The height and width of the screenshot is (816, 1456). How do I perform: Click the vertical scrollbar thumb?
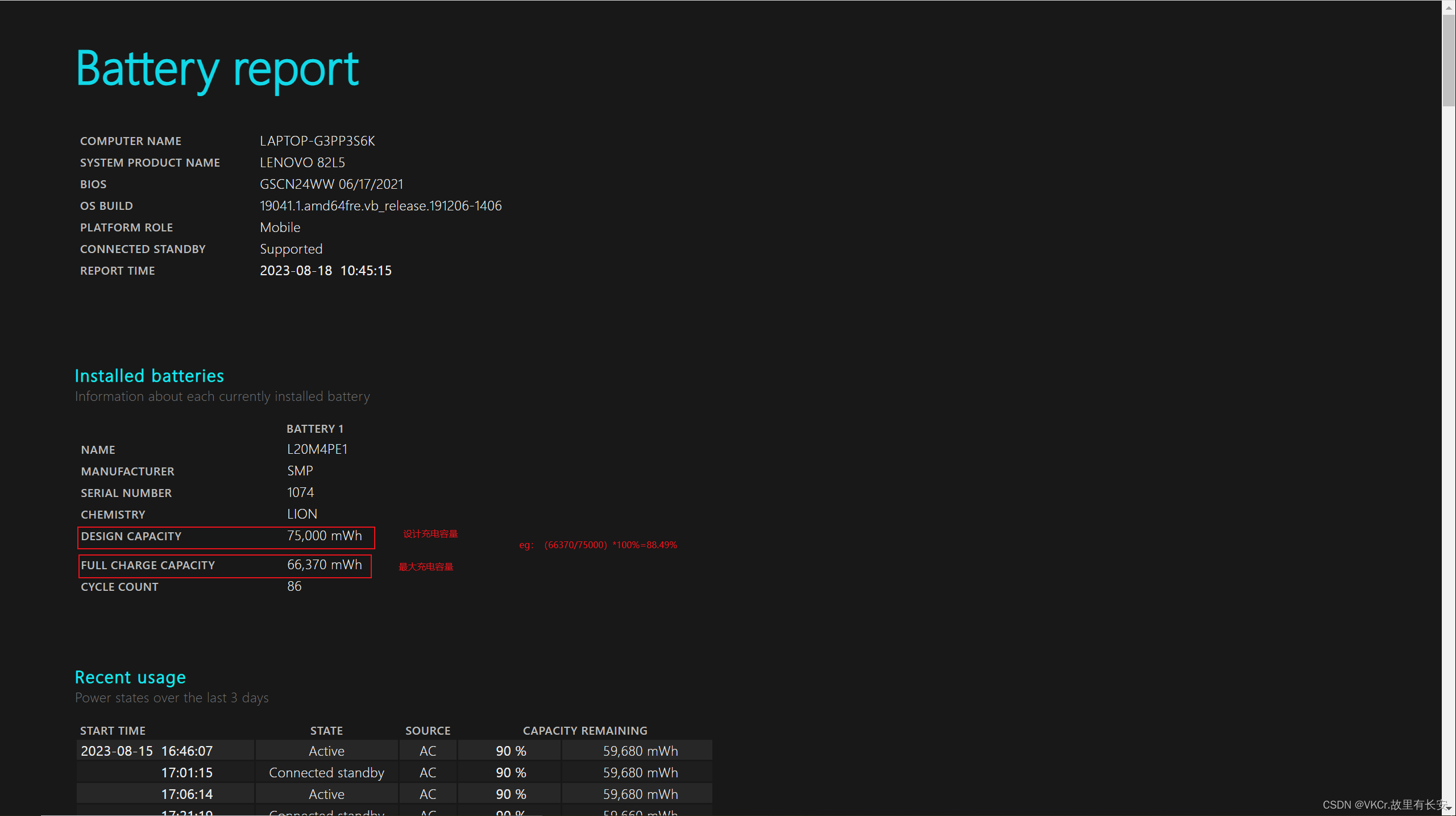[1449, 60]
